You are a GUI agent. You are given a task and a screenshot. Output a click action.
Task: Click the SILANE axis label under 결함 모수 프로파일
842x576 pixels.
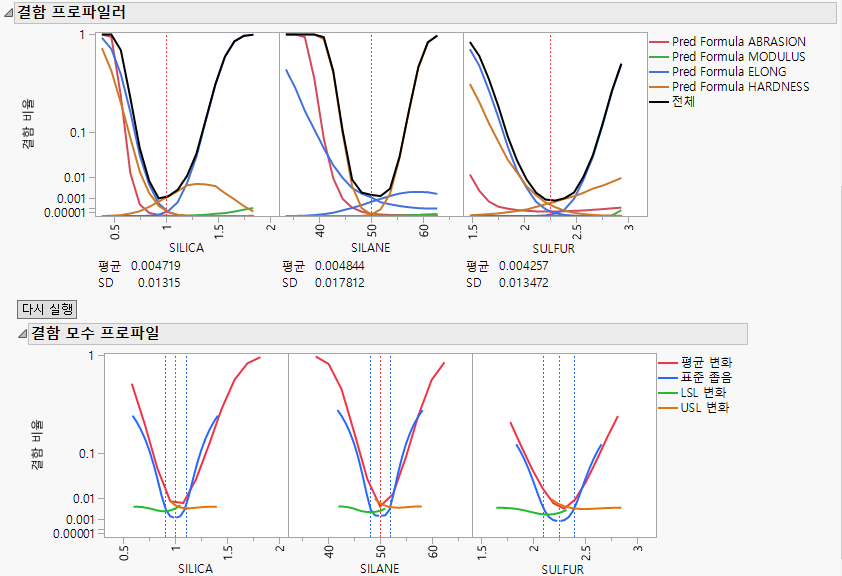click(x=380, y=569)
